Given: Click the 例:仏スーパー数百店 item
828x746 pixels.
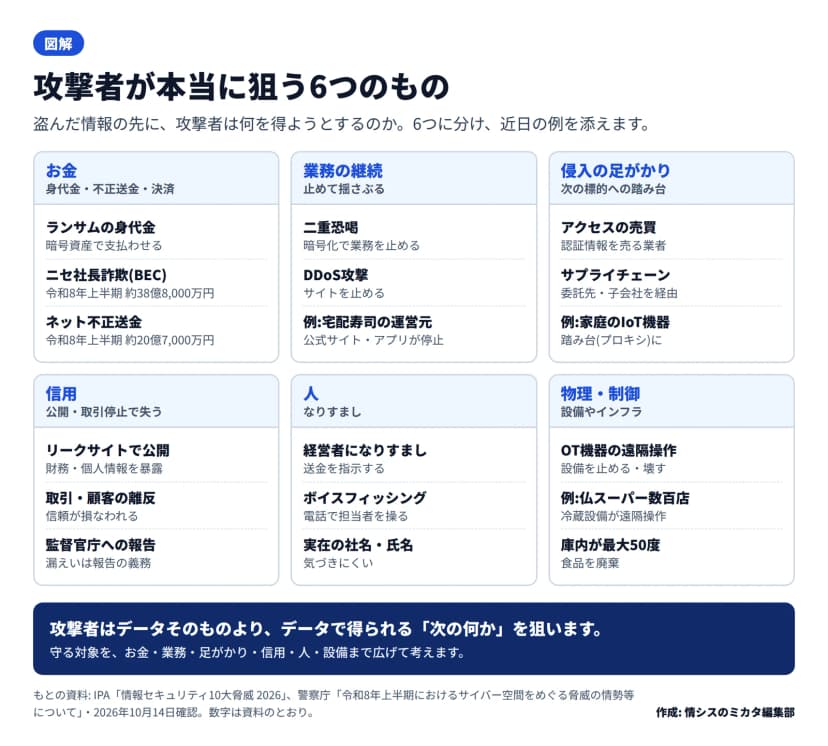Looking at the screenshot, I should (x=625, y=498).
